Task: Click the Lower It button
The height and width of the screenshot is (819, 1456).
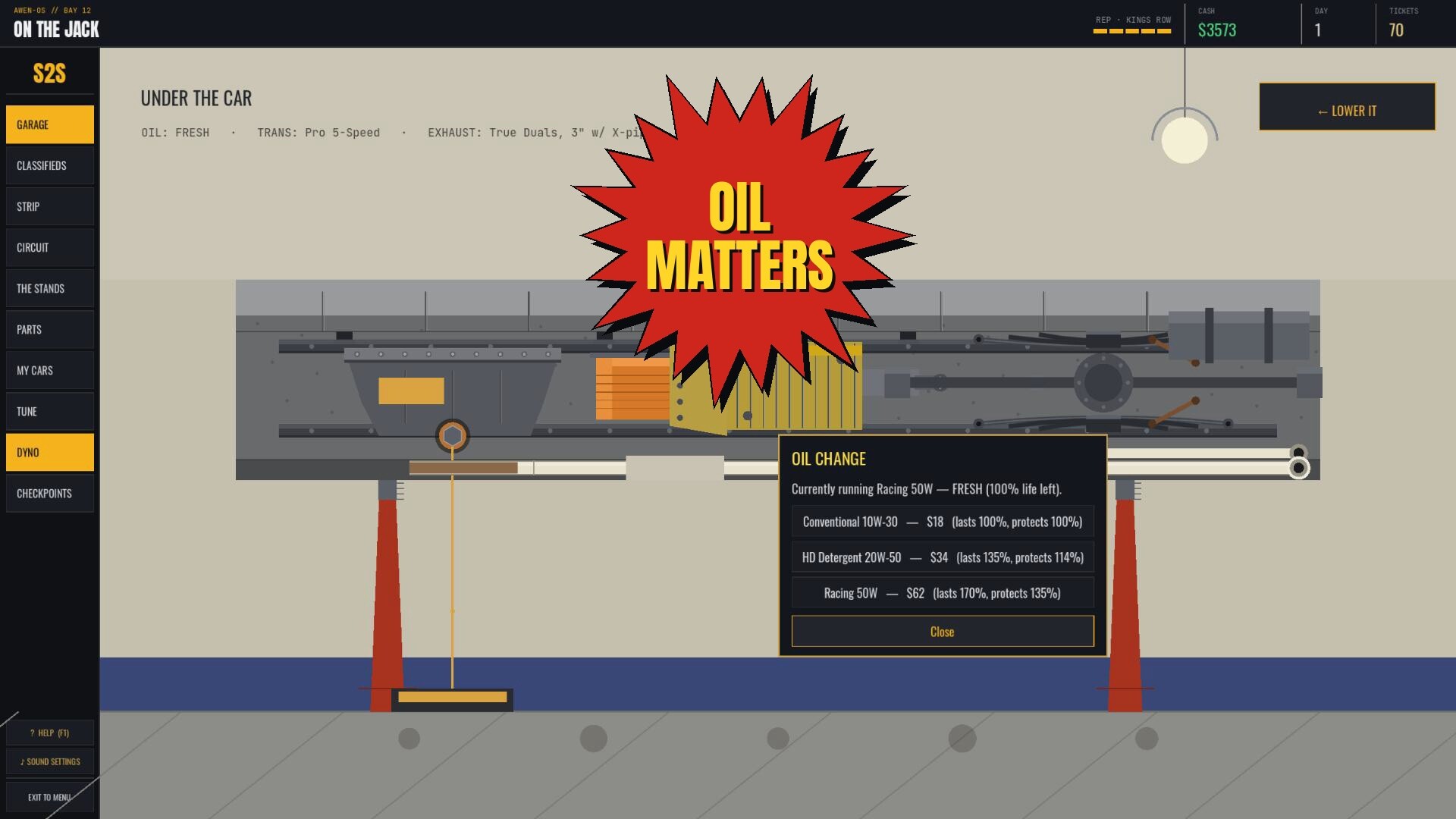Action: [x=1347, y=107]
